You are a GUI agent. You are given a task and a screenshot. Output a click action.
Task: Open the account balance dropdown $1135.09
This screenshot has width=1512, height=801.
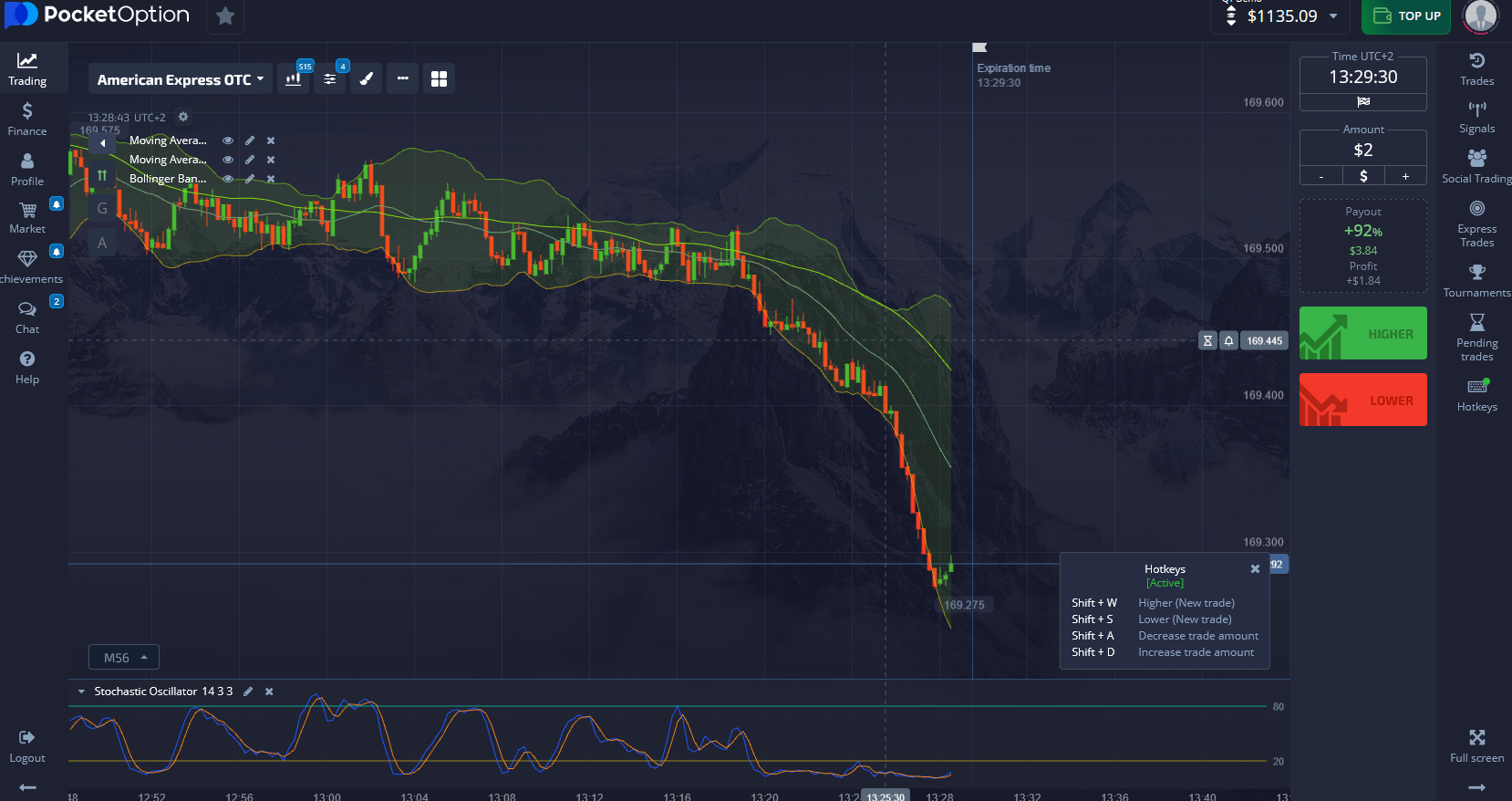point(1281,16)
